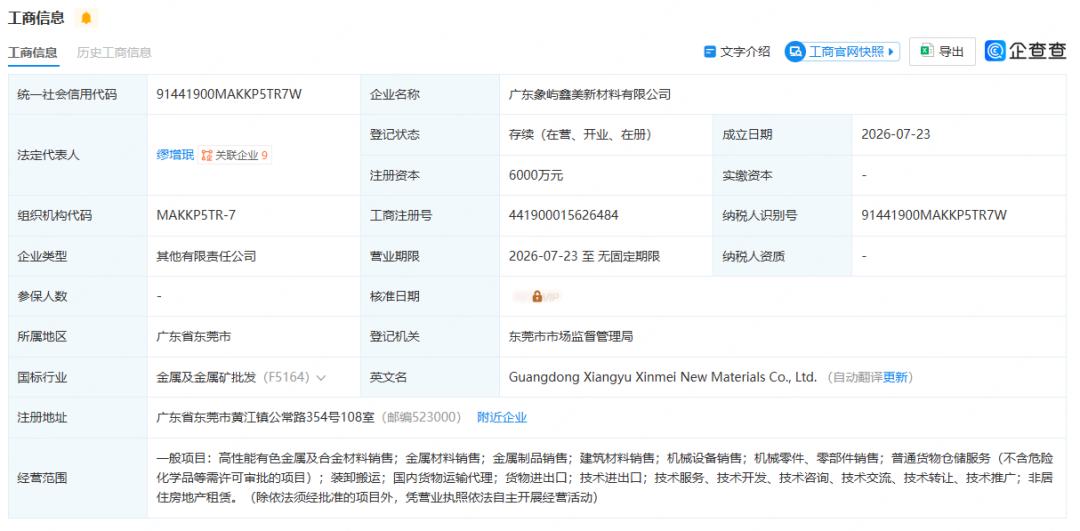Click region value 广东省东莞市

(x=194, y=337)
